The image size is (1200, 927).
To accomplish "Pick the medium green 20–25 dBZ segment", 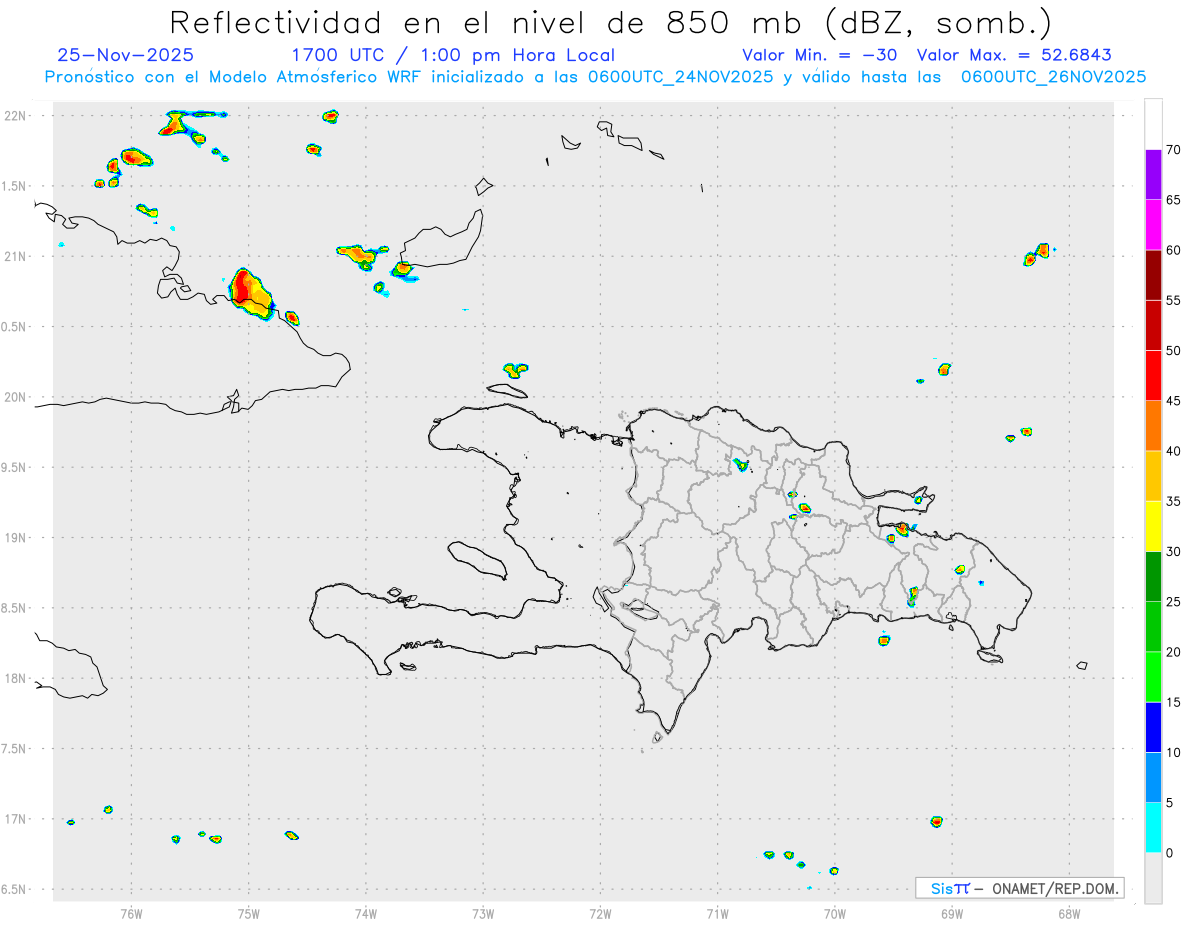I will click(1153, 627).
